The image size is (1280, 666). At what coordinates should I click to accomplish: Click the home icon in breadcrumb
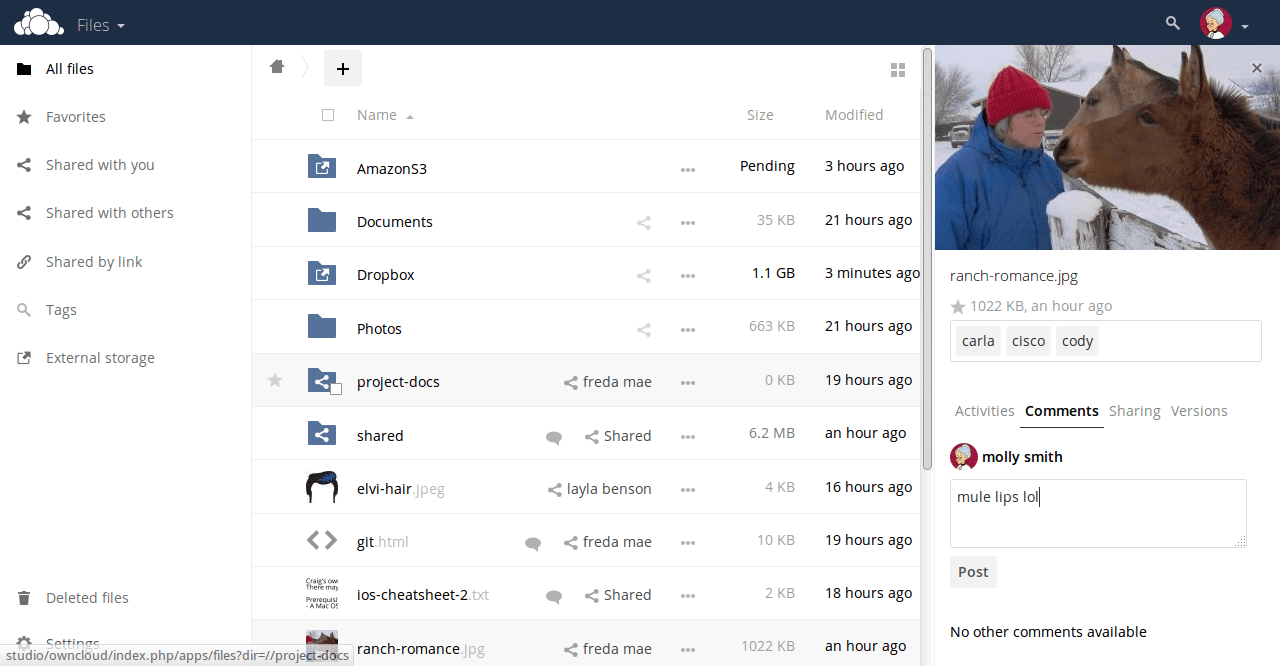[277, 65]
